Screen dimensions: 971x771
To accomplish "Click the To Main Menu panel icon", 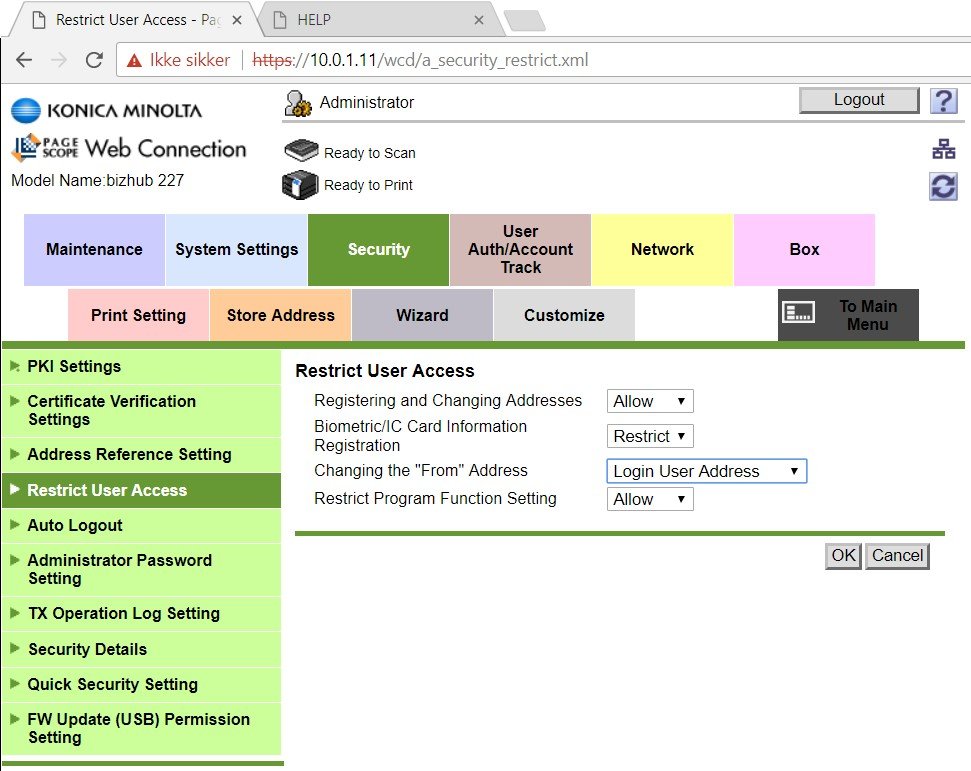I will [x=799, y=313].
